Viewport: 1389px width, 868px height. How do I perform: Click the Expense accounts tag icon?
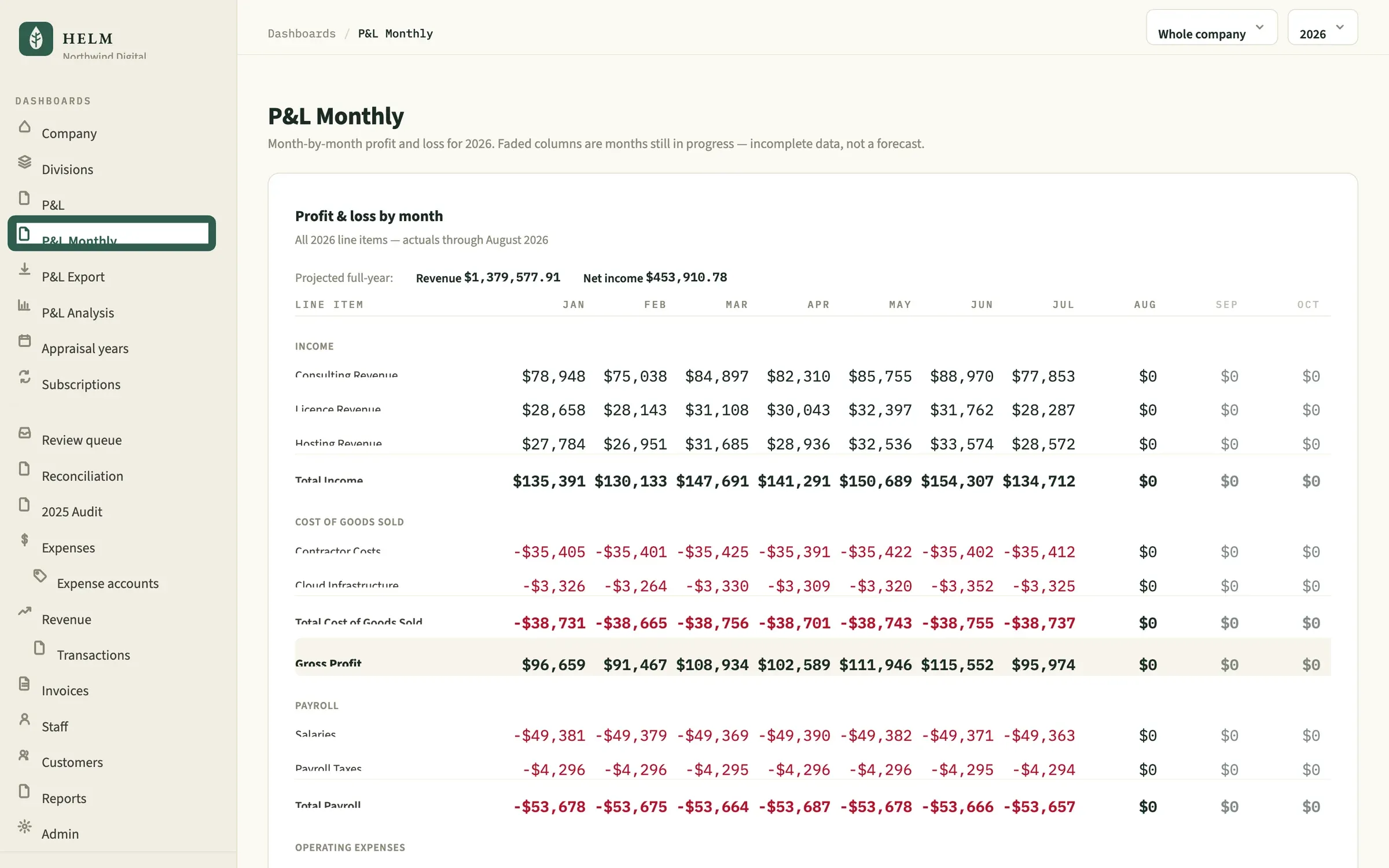[39, 576]
